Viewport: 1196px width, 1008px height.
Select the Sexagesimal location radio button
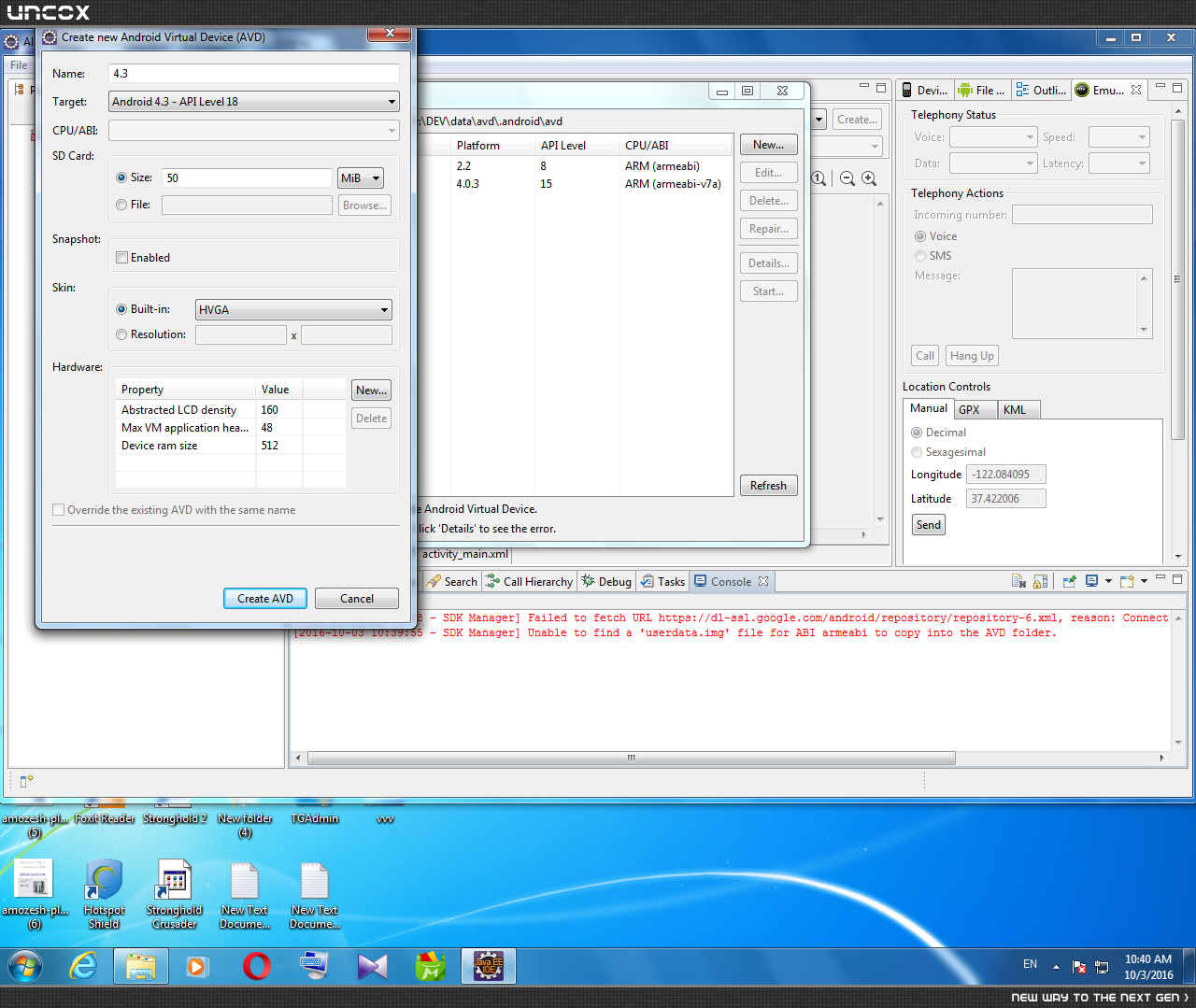click(x=917, y=452)
